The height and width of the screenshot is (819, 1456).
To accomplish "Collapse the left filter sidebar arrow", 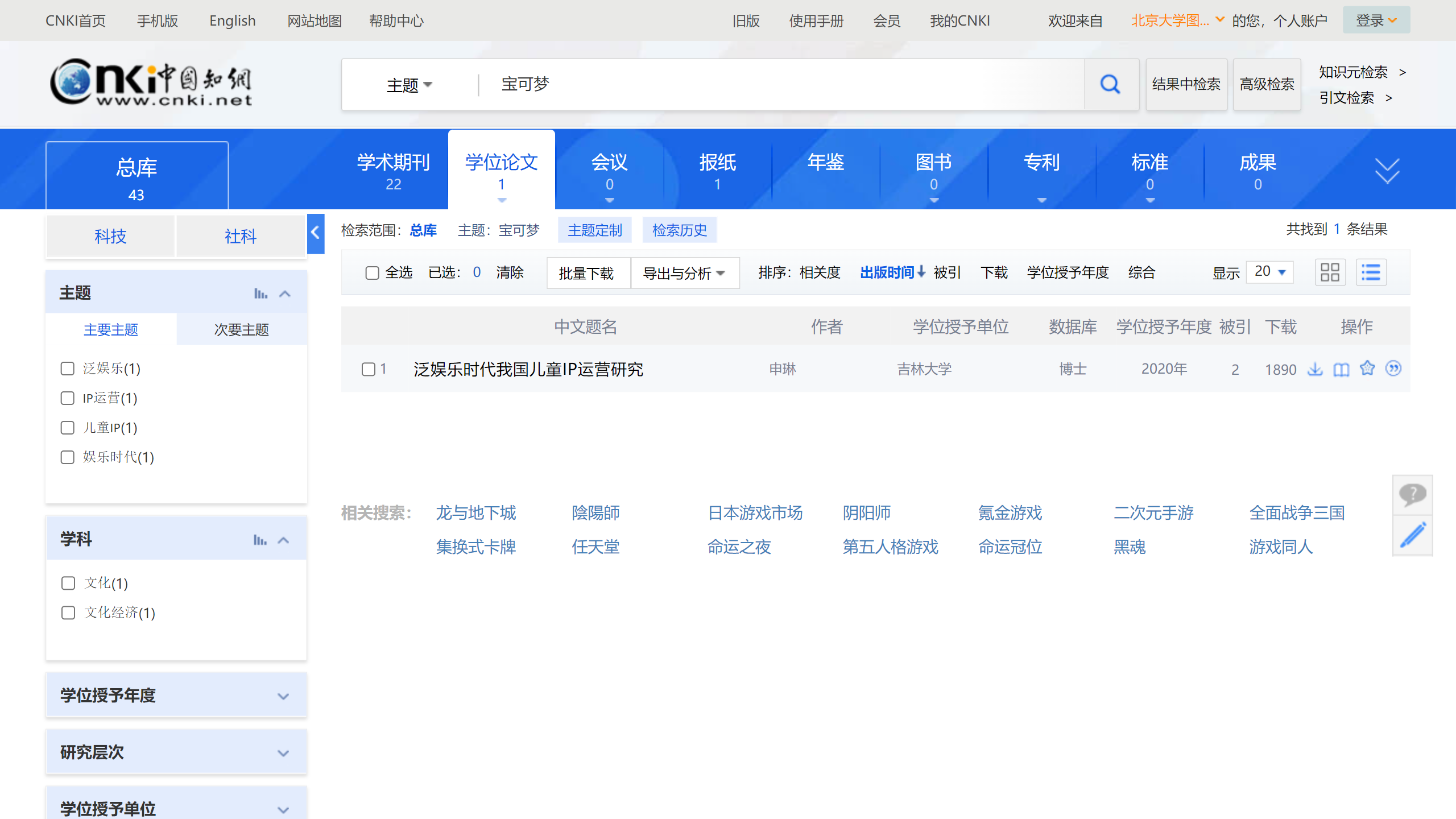I will [316, 232].
